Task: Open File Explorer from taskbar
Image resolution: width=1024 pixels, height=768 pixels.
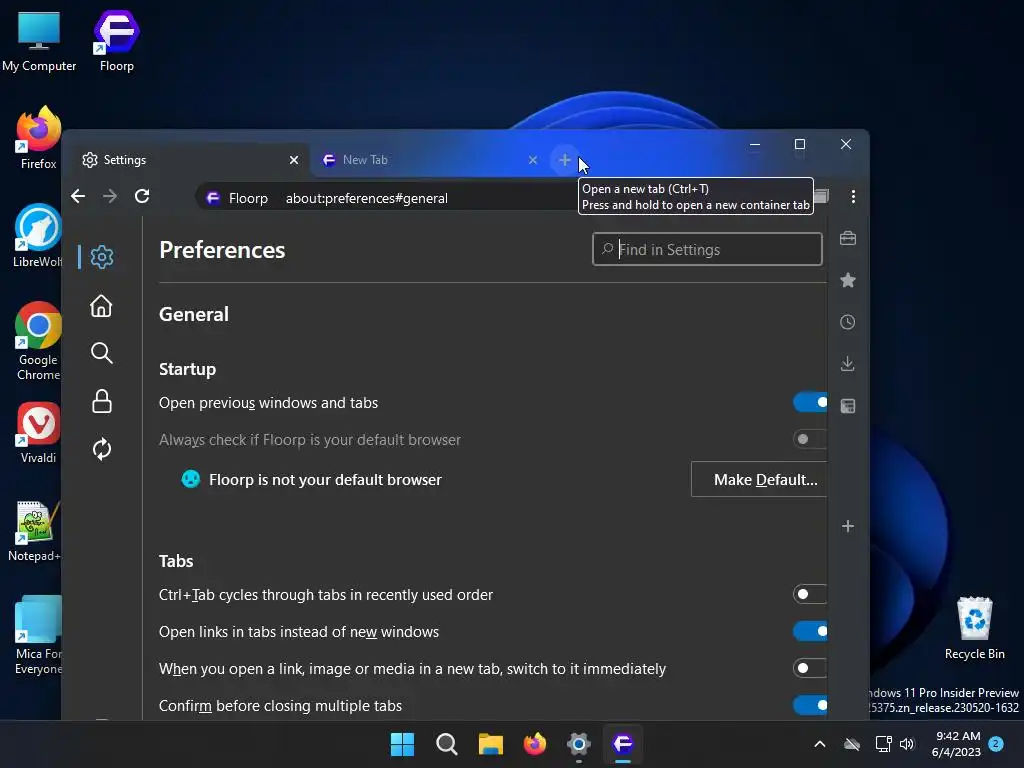Action: pos(490,744)
